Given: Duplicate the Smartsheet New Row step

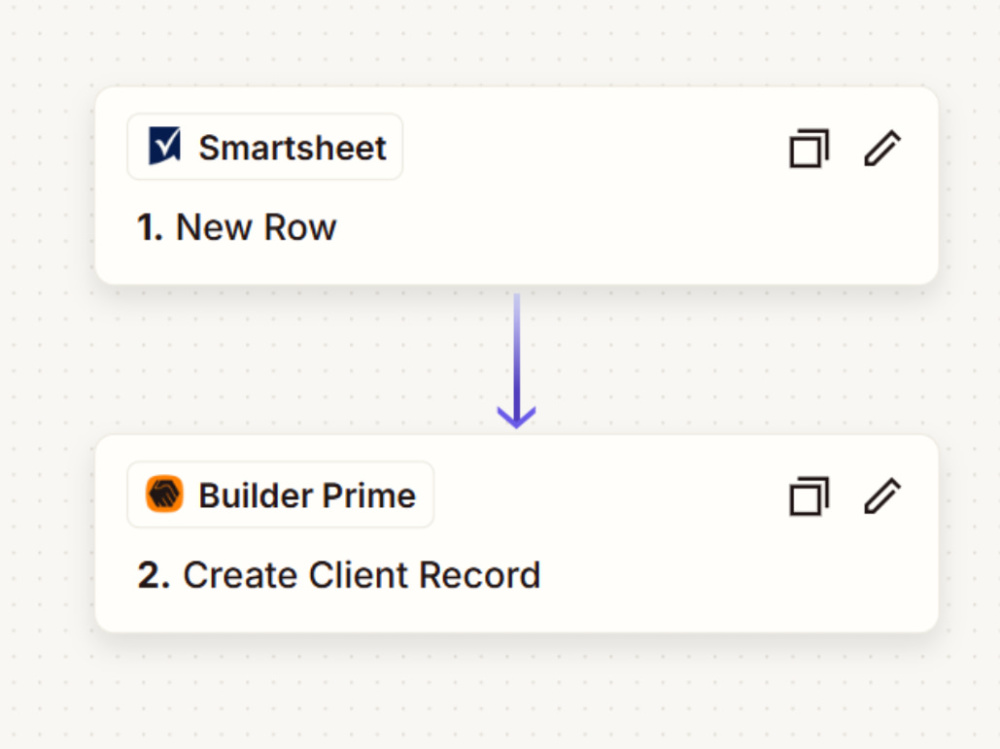Looking at the screenshot, I should 809,148.
